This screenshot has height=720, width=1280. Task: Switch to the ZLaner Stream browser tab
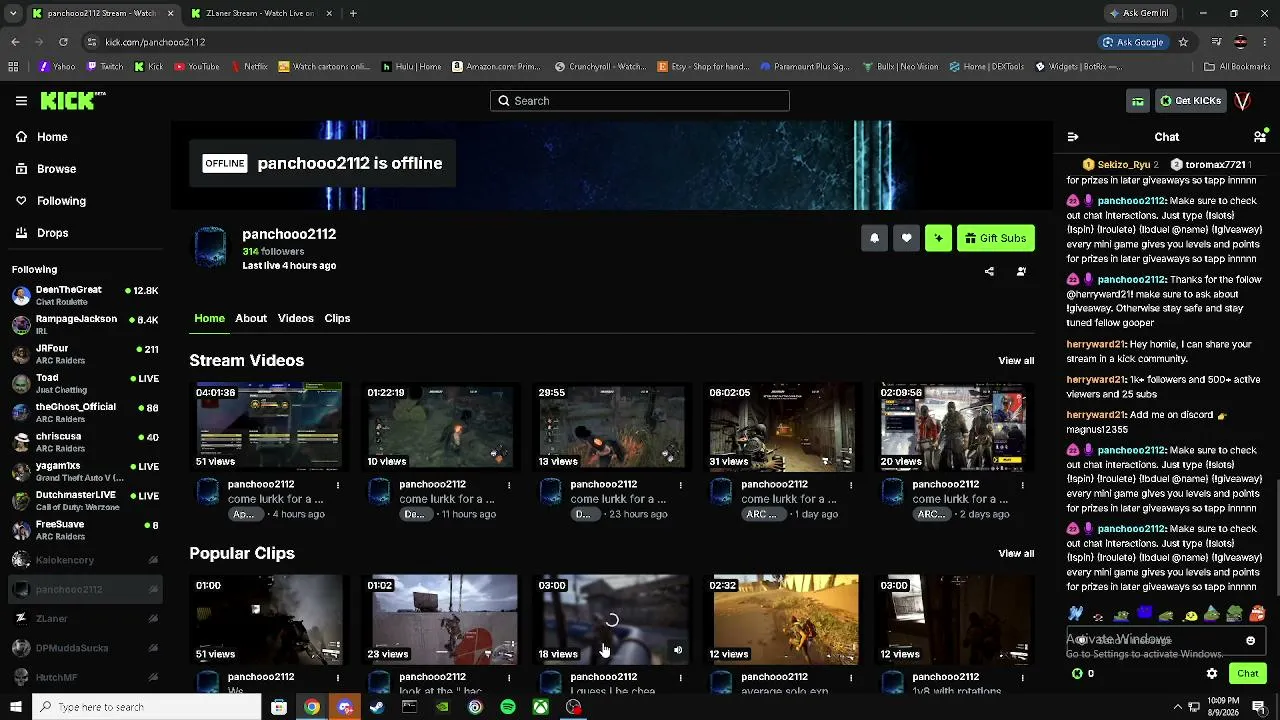pos(259,13)
